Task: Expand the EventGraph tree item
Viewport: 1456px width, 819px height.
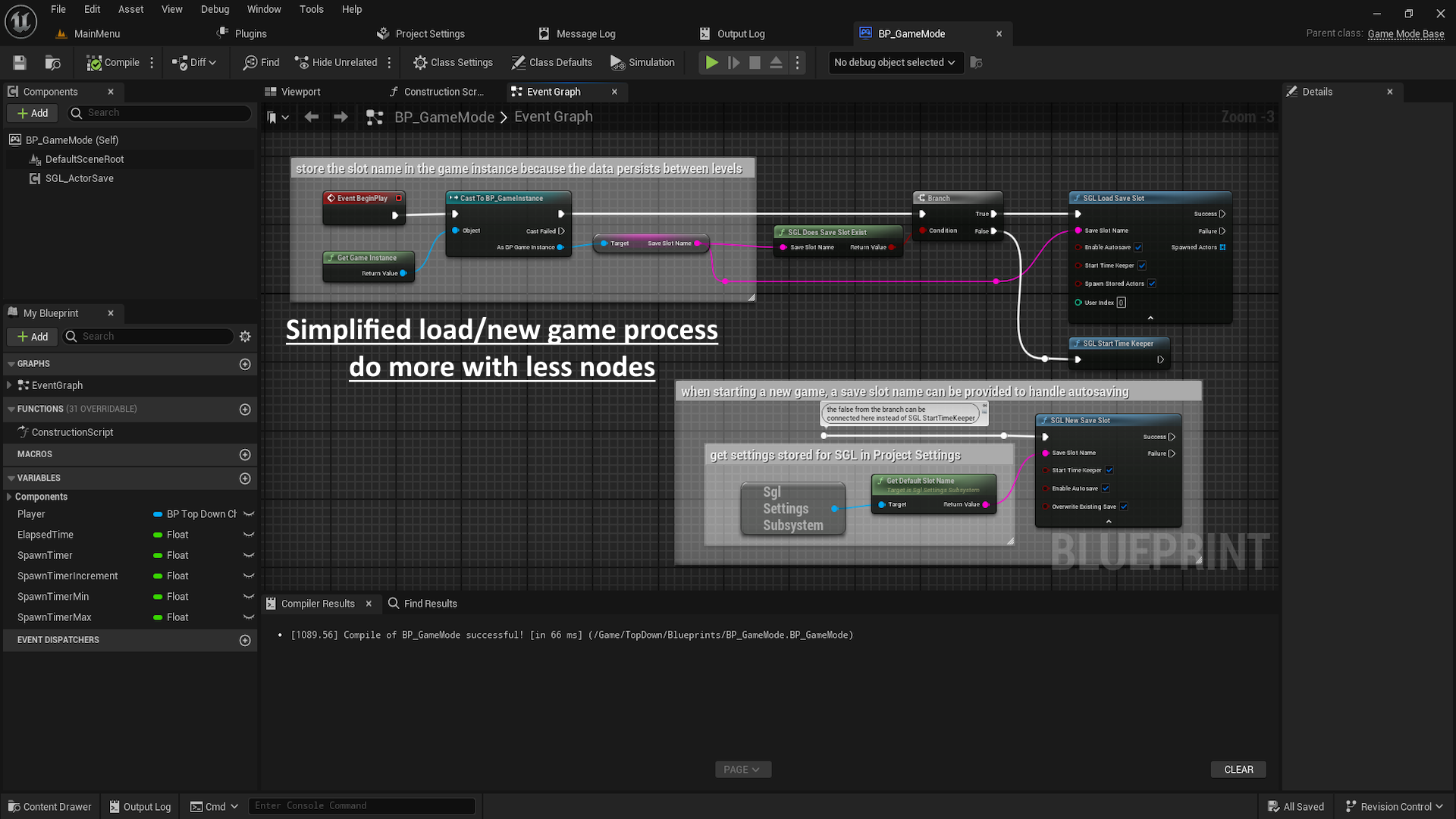Action: click(9, 385)
